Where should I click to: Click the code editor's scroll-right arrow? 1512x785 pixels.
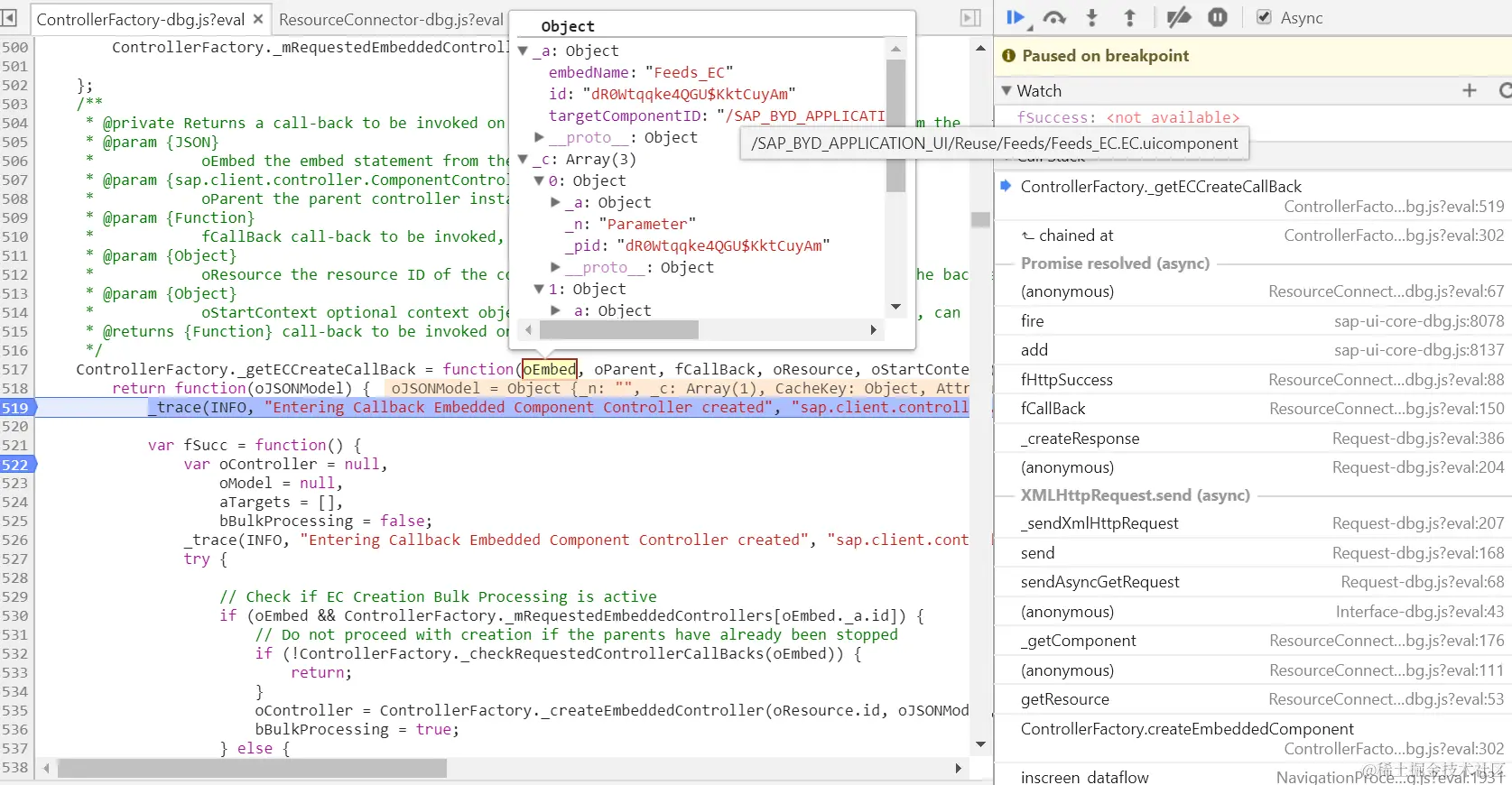click(959, 769)
